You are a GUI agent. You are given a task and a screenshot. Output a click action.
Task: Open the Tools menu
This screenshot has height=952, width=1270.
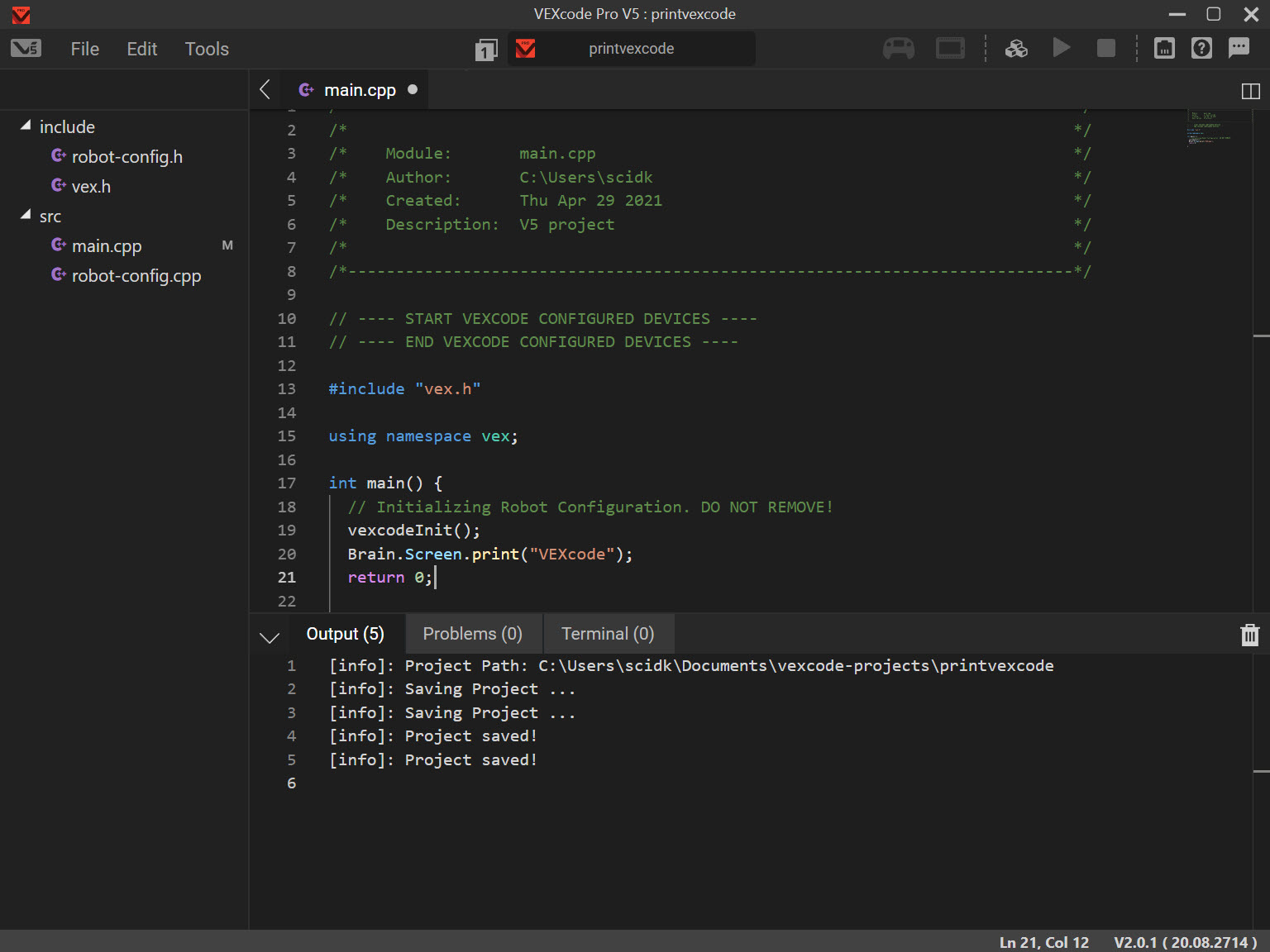(x=206, y=49)
